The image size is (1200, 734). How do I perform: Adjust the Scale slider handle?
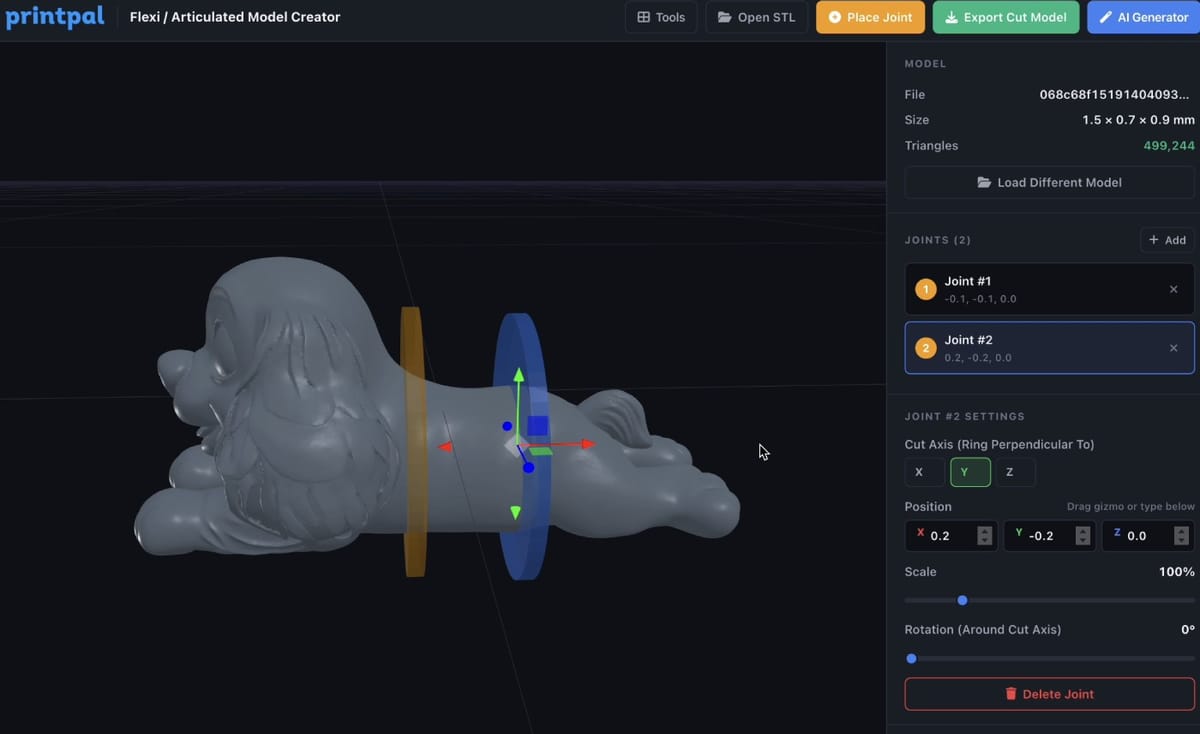click(x=962, y=600)
